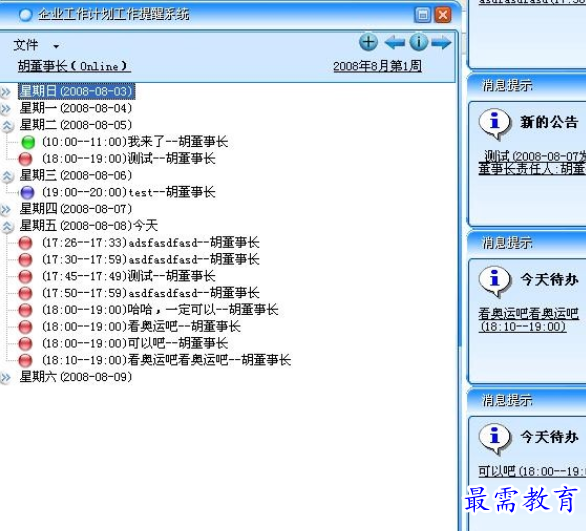This screenshot has width=586, height=531.
Task: Go to next week with right arrow
Action: point(441,42)
